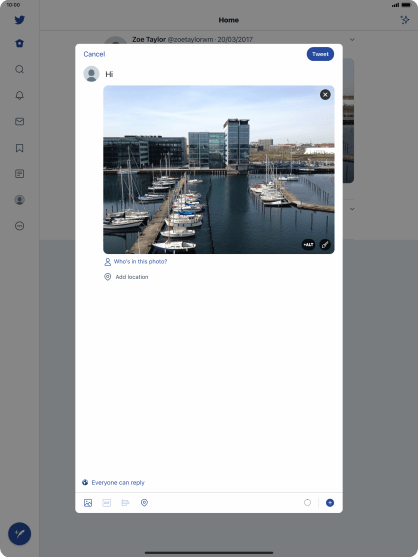
Task: Expand Zoe Taylor tweet options chevron
Action: coord(352,39)
